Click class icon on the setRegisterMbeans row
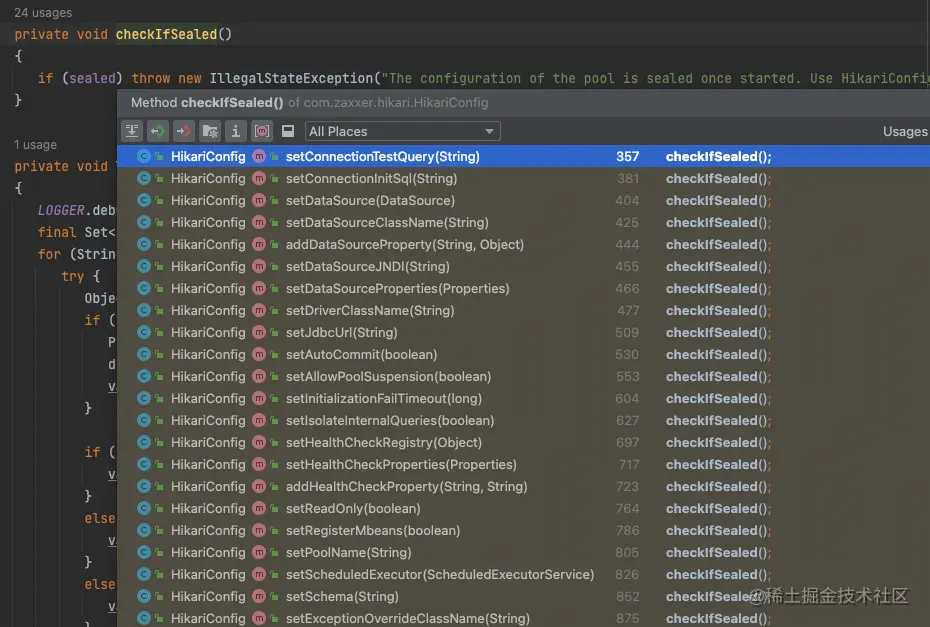Viewport: 930px width, 627px height. coord(144,530)
